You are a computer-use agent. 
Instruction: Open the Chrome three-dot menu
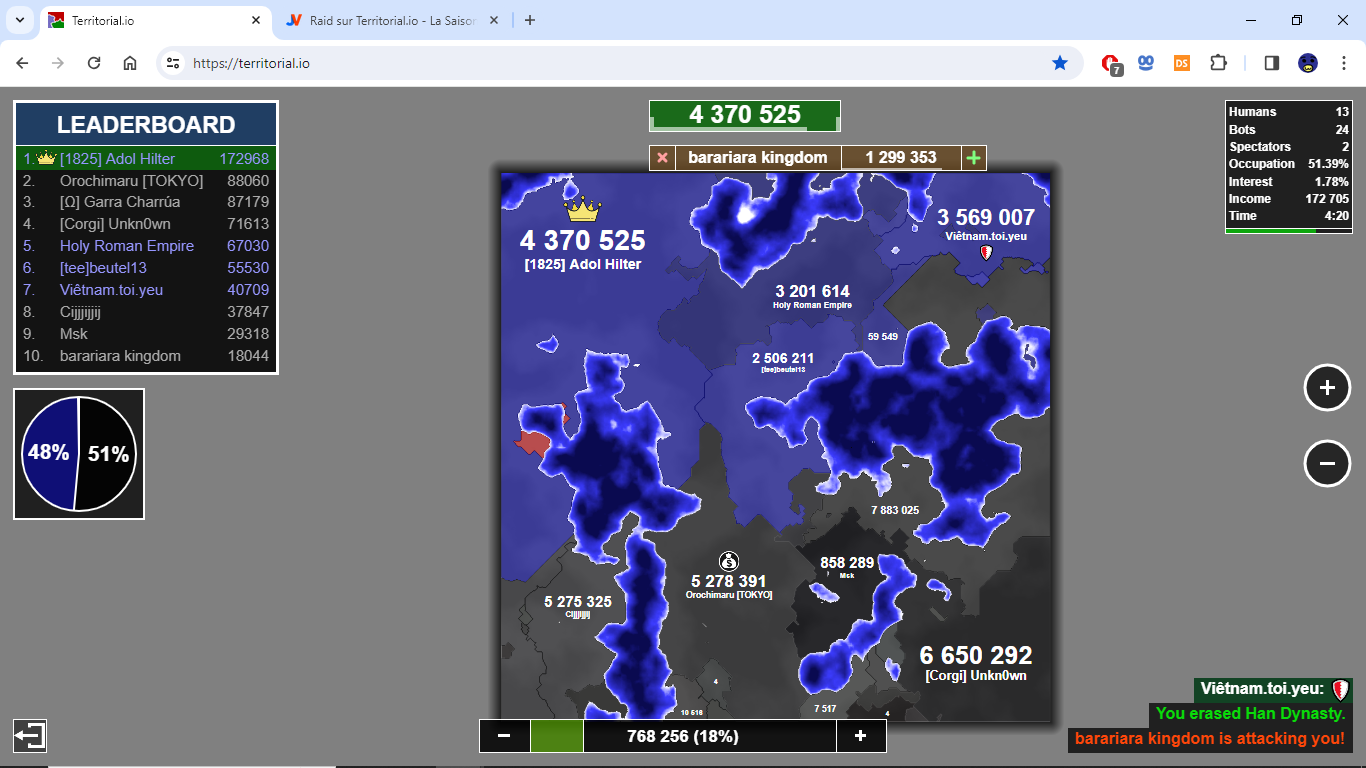point(1344,63)
